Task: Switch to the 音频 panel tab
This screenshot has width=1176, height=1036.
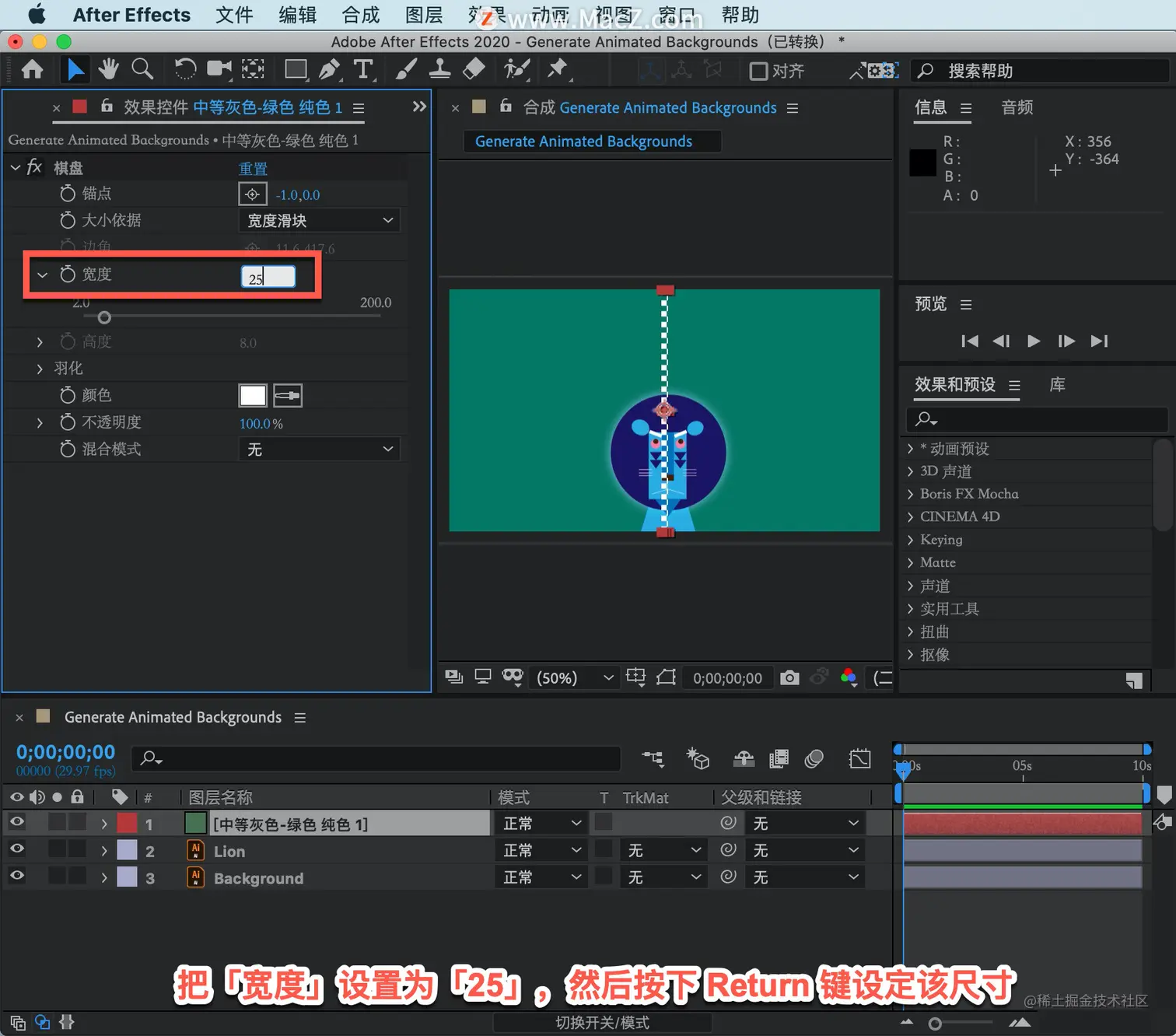Action: (x=1017, y=107)
